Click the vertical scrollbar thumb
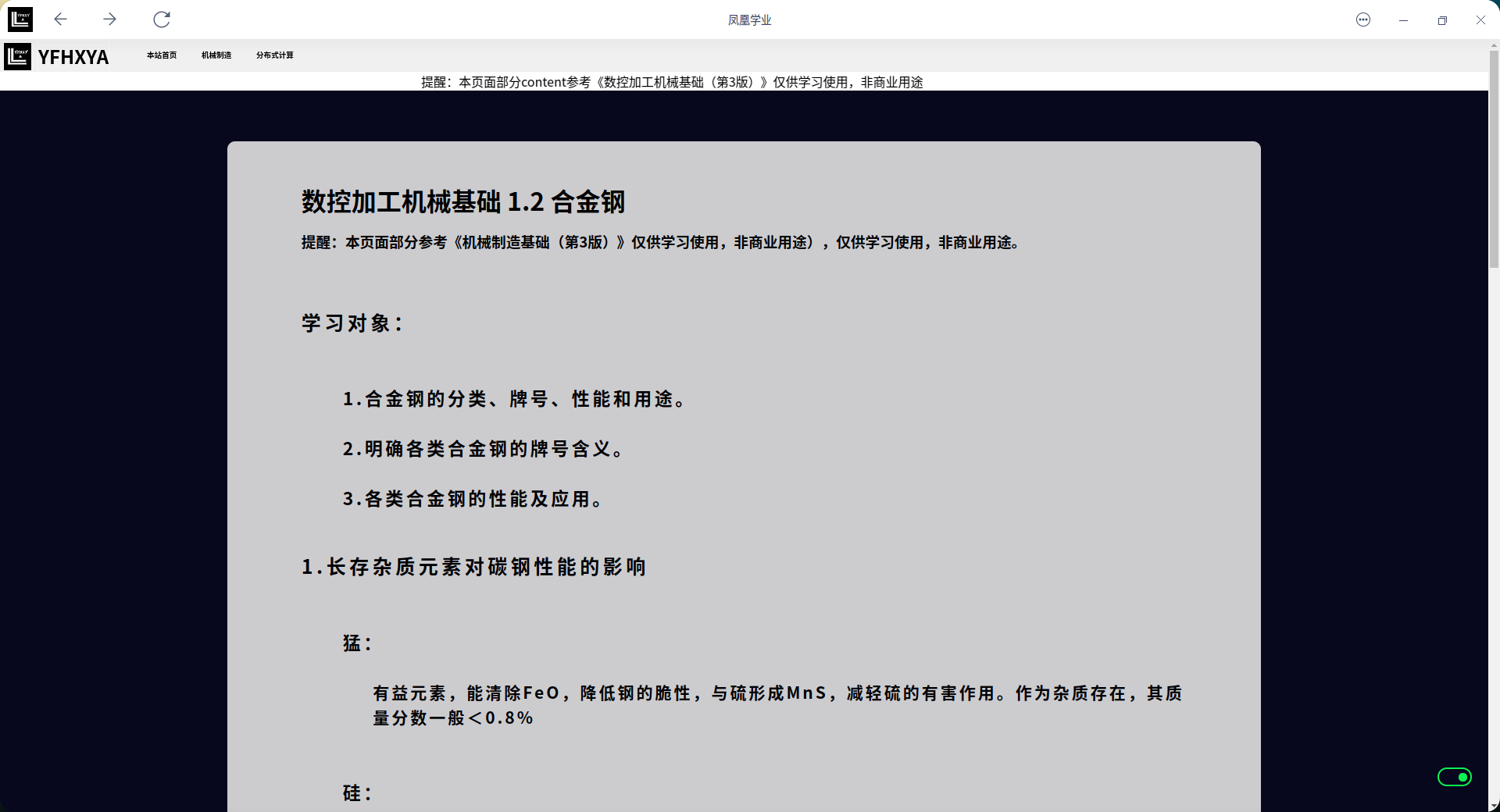 click(x=1494, y=156)
